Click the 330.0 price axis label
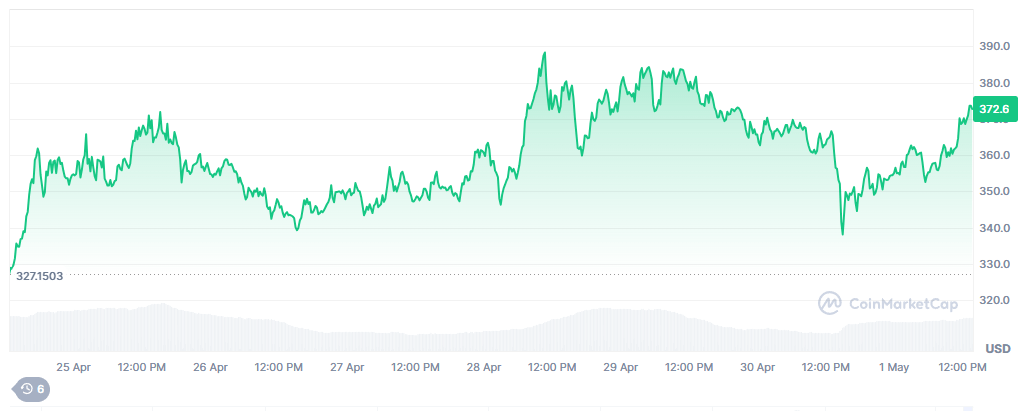The width and height of the screenshot is (1020, 411). coord(993,265)
